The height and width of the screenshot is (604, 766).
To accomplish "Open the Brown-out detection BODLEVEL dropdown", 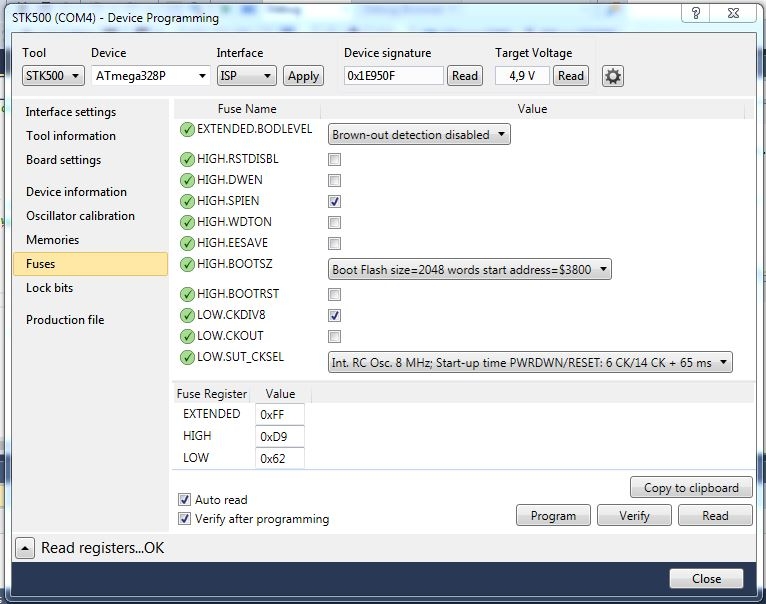I will (419, 134).
